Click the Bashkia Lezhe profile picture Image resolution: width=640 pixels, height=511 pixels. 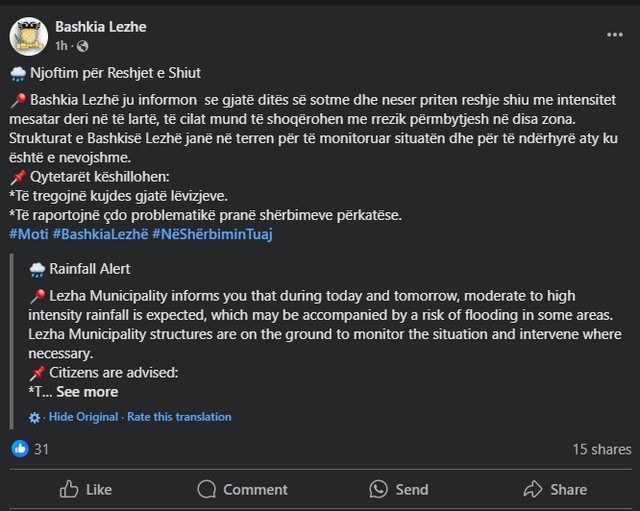tap(29, 36)
